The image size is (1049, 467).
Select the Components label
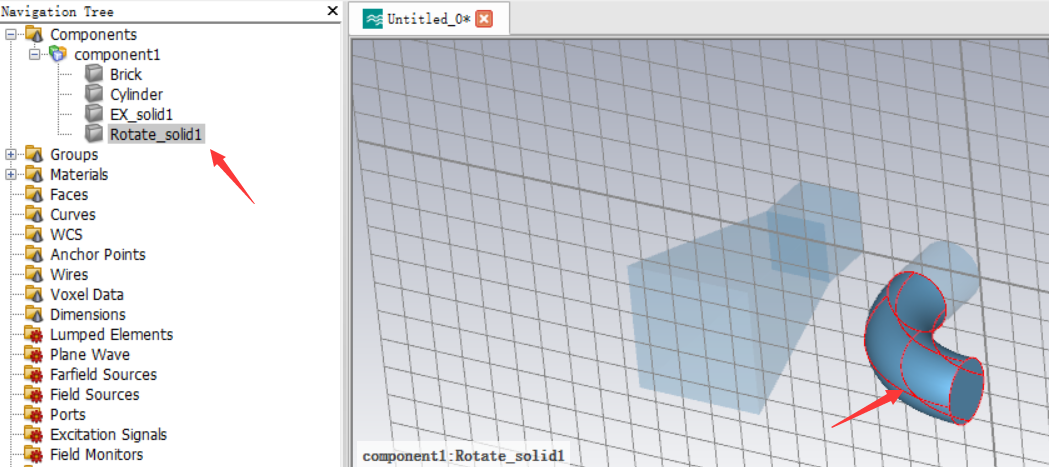point(94,34)
